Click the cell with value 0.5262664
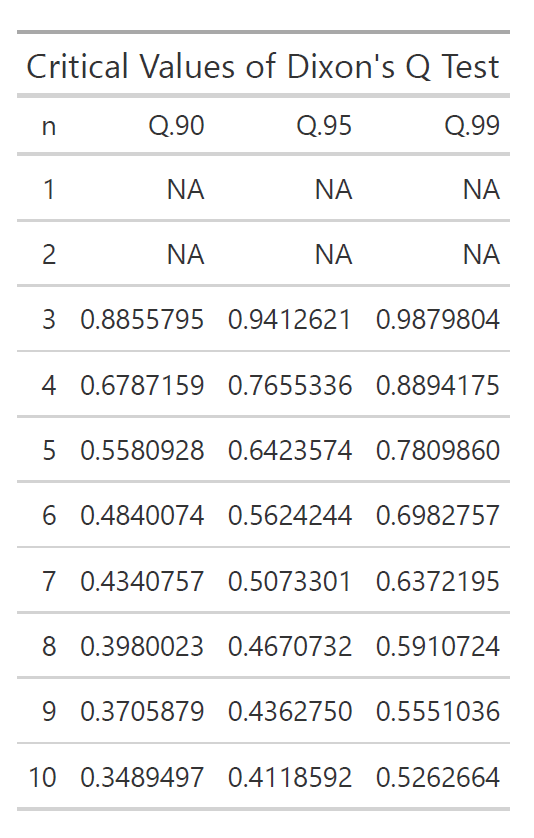 click(438, 777)
